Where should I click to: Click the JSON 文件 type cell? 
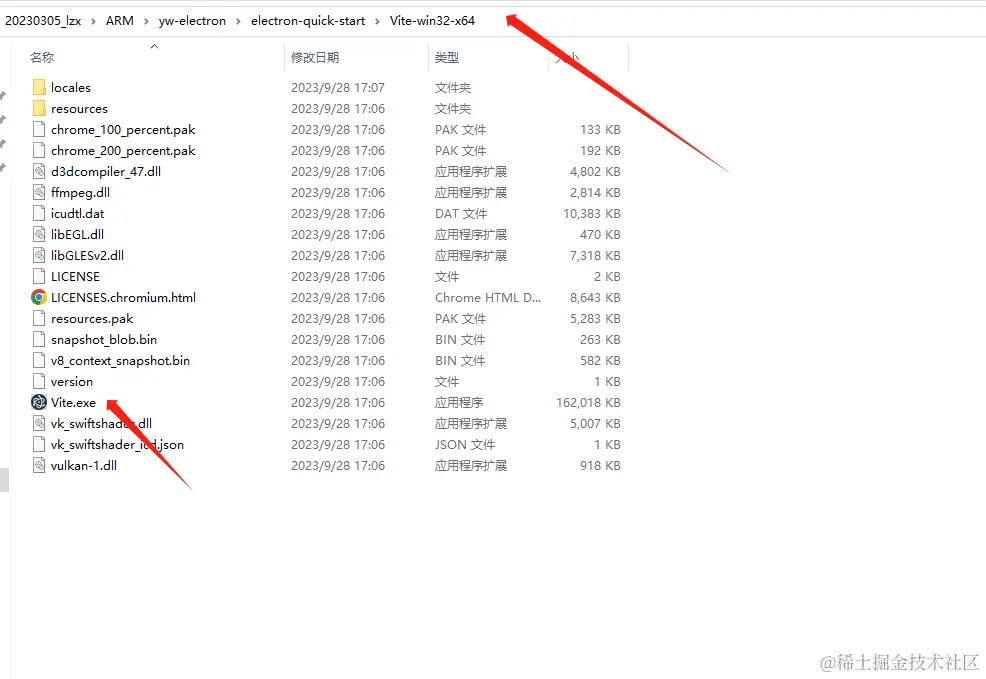coord(465,444)
